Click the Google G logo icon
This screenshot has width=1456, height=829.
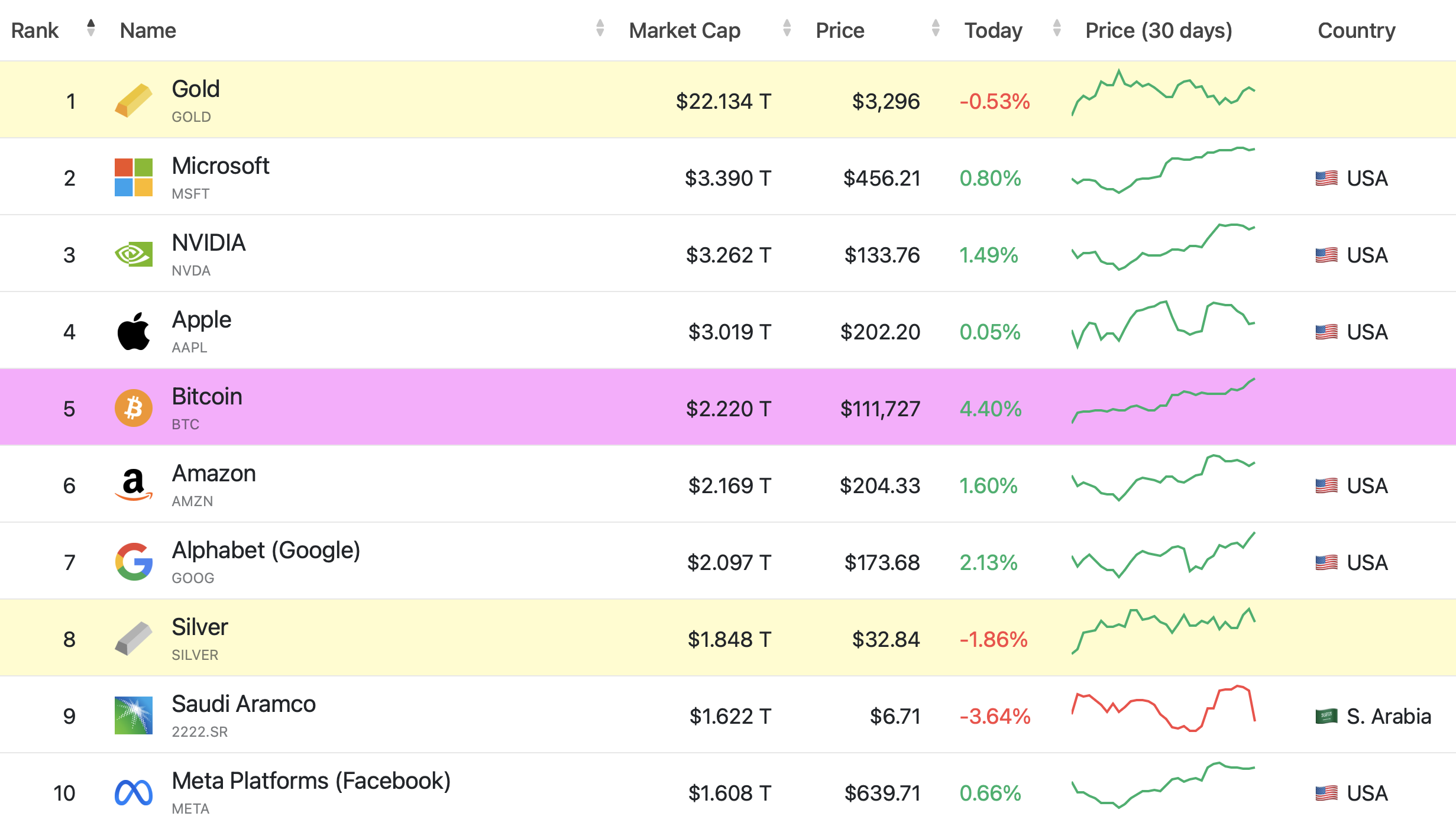click(133, 562)
